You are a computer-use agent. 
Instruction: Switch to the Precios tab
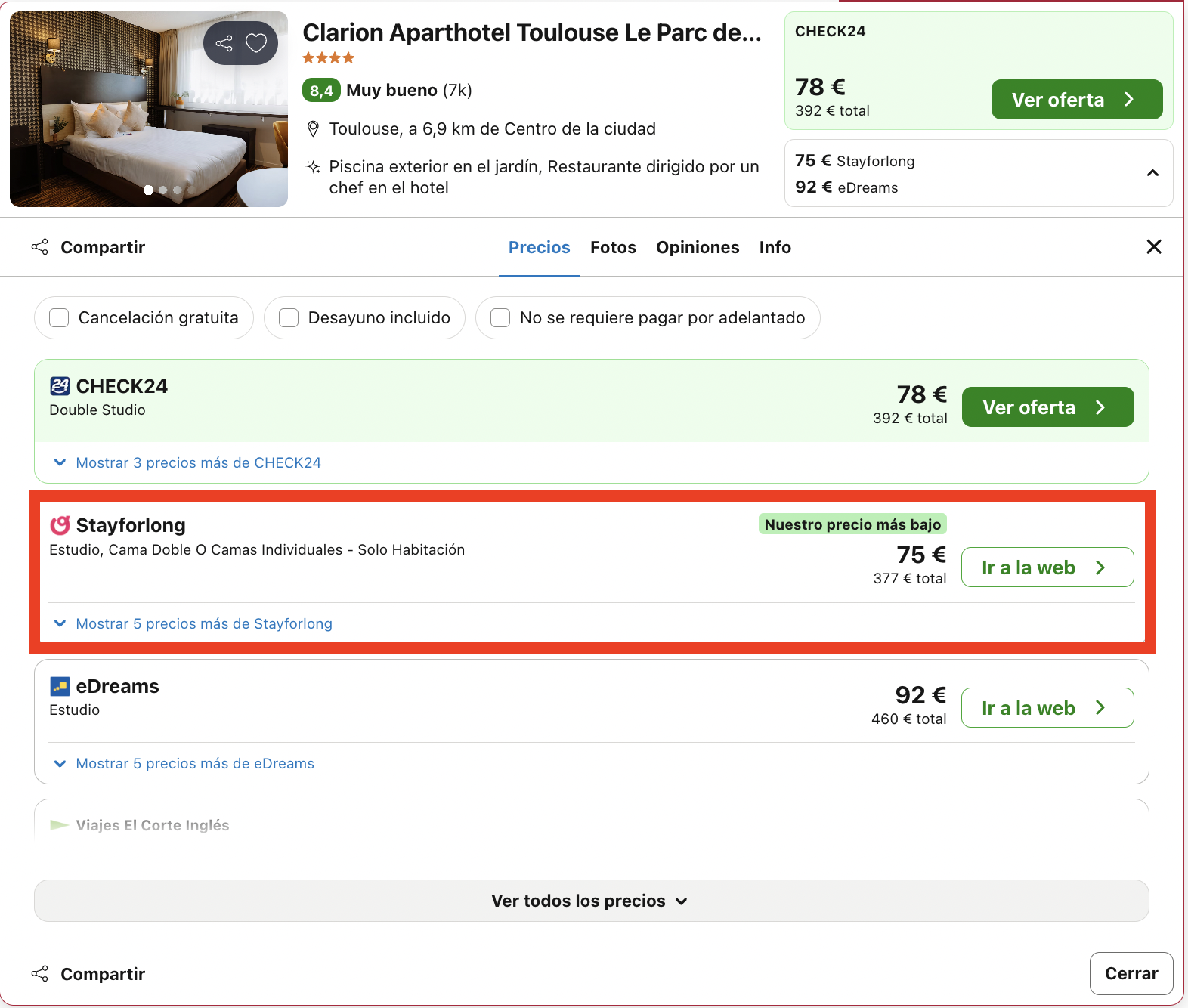pos(540,247)
